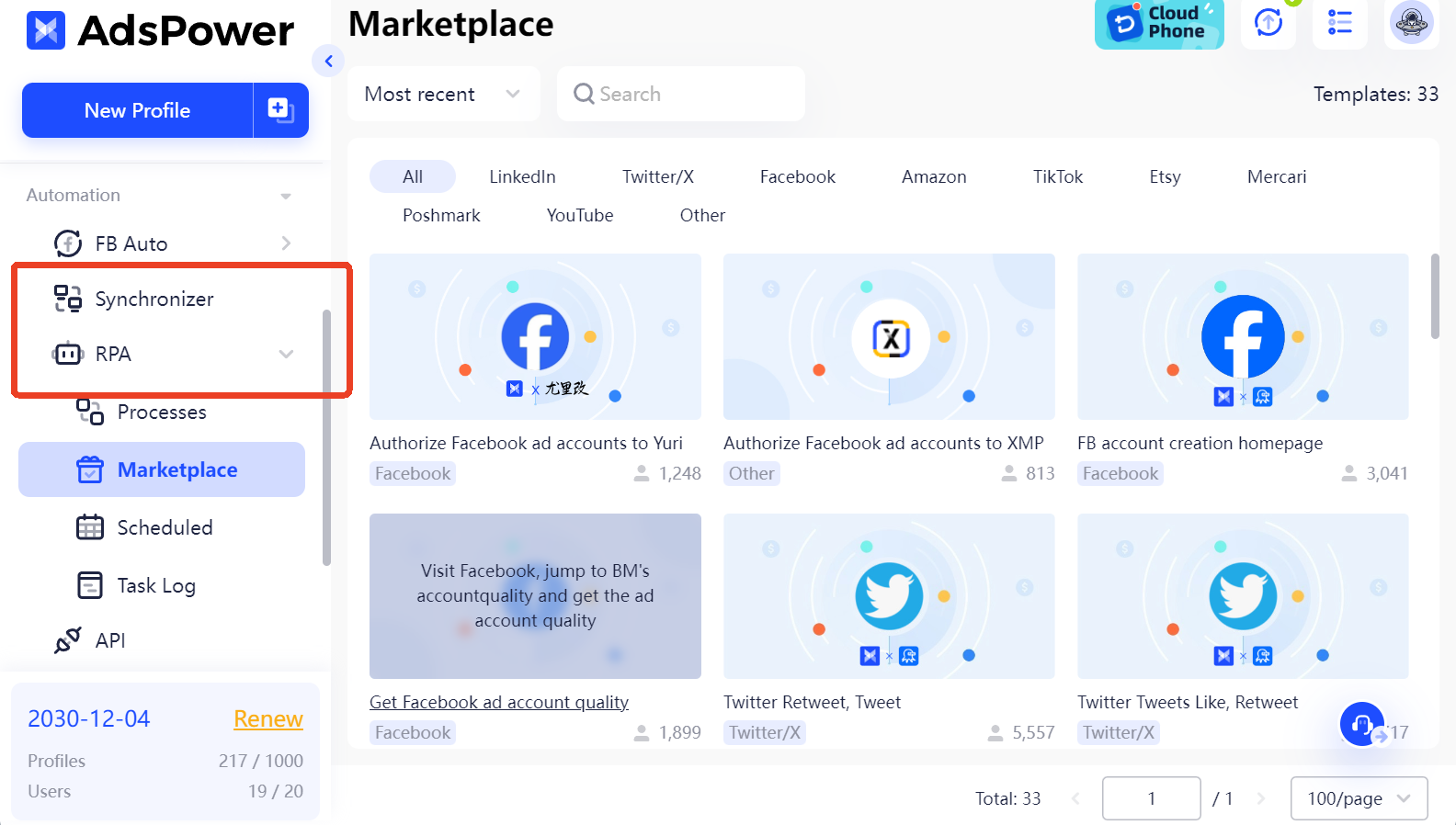Open Get Facebook ad account quality link

pos(499,702)
